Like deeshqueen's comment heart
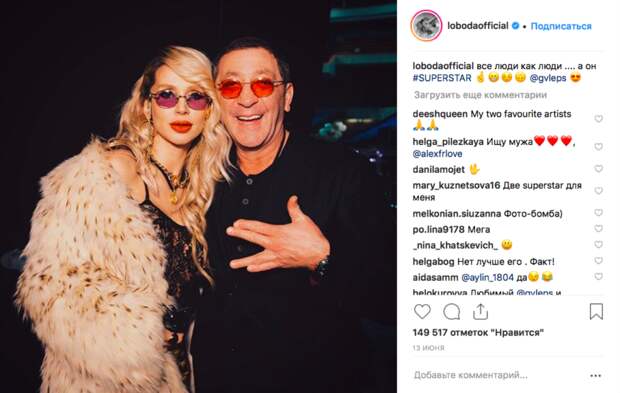The image size is (620, 393). click(x=598, y=119)
